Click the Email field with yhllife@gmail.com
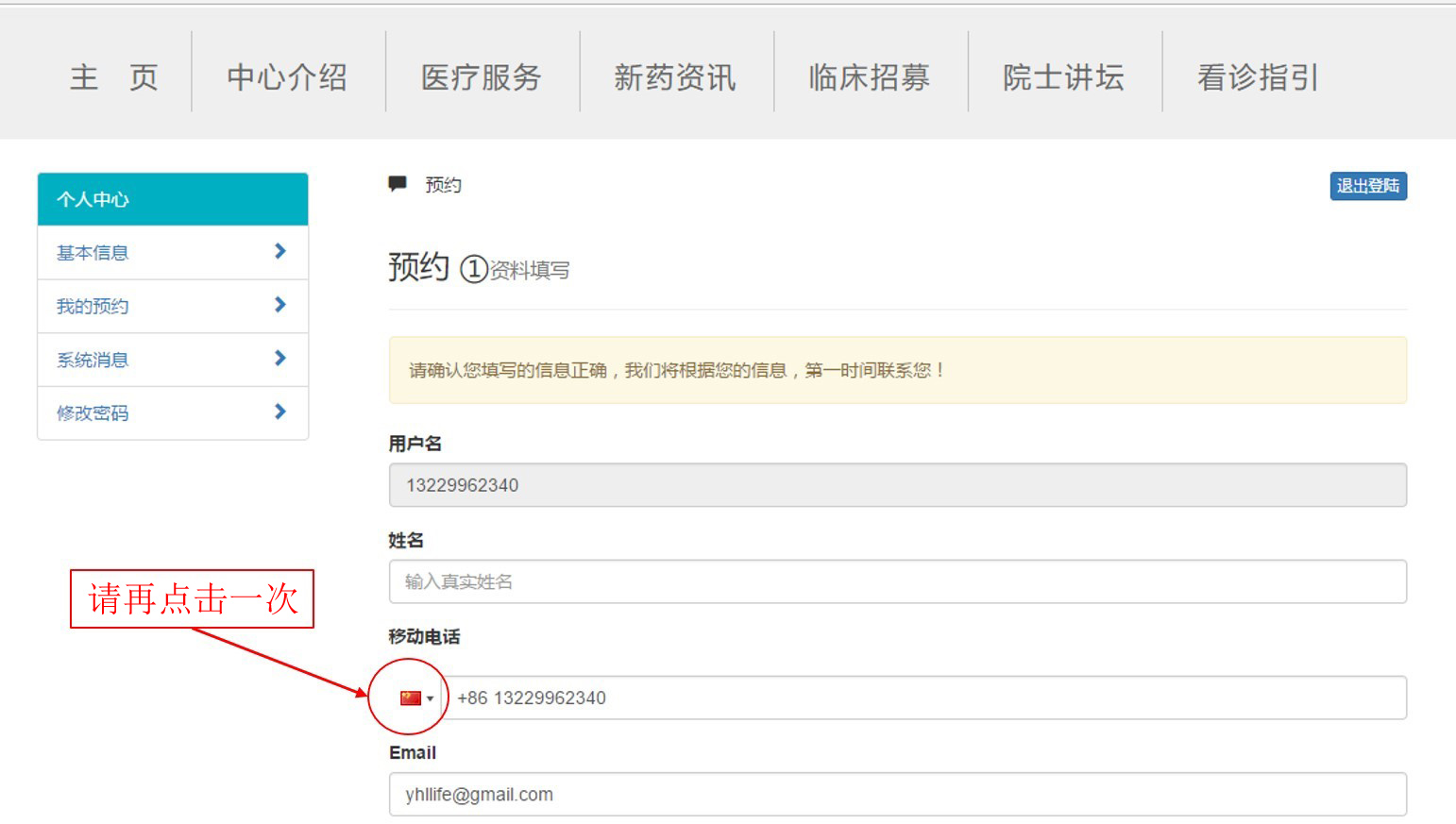This screenshot has width=1456, height=824. pos(898,795)
